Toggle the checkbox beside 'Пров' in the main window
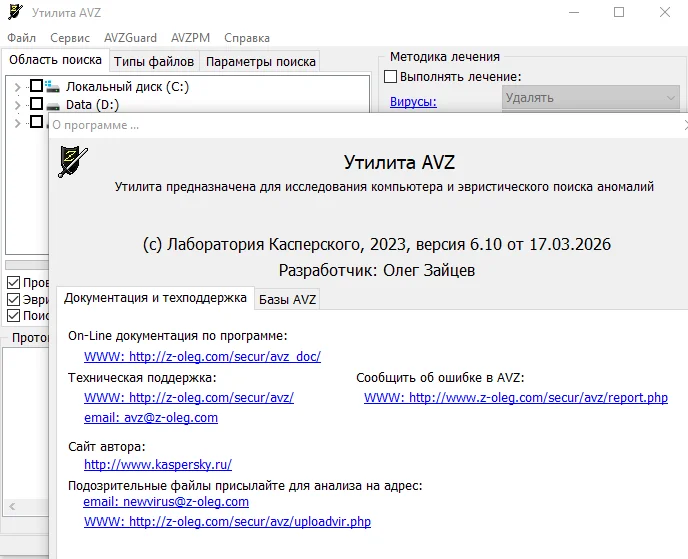The height and width of the screenshot is (559, 688). [x=14, y=283]
